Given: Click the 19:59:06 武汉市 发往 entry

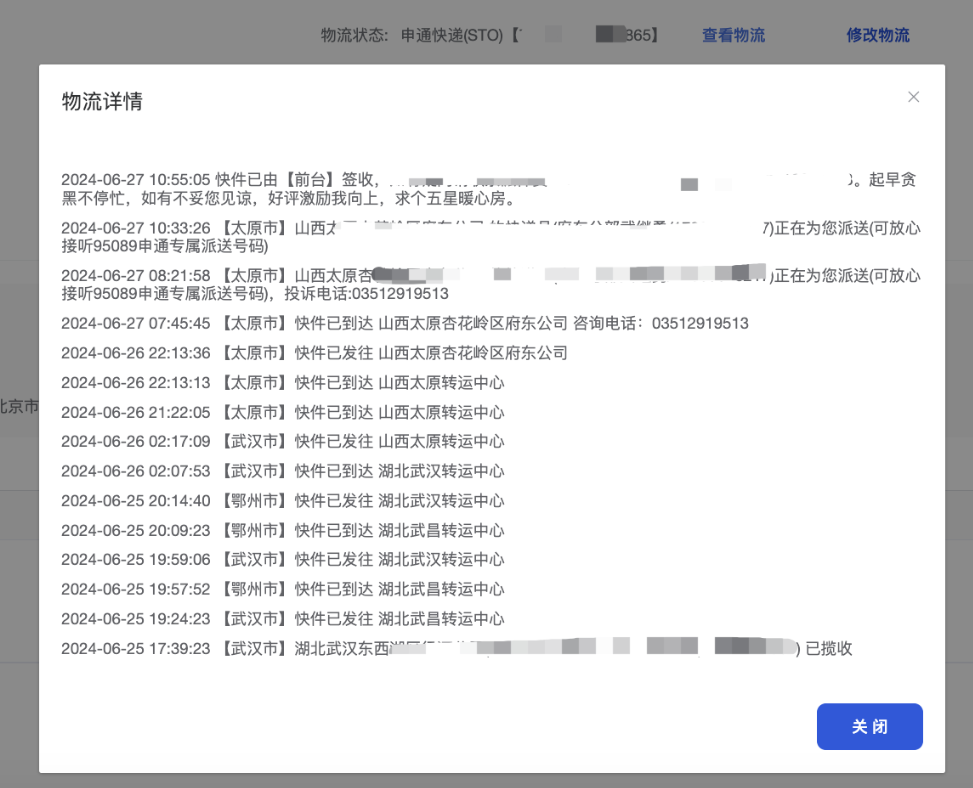Looking at the screenshot, I should (x=282, y=560).
